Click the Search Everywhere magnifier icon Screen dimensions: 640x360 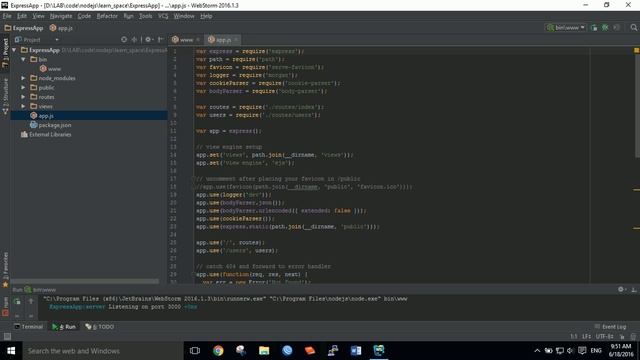[633, 28]
